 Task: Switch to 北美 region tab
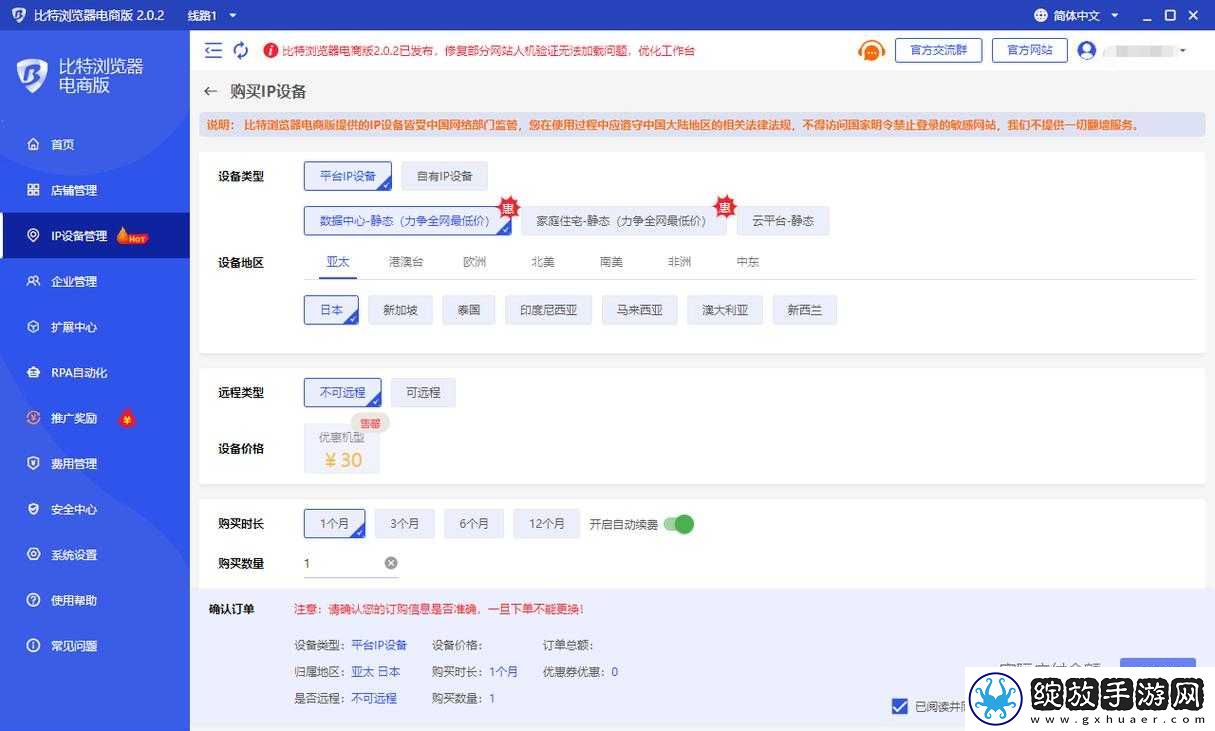543,262
